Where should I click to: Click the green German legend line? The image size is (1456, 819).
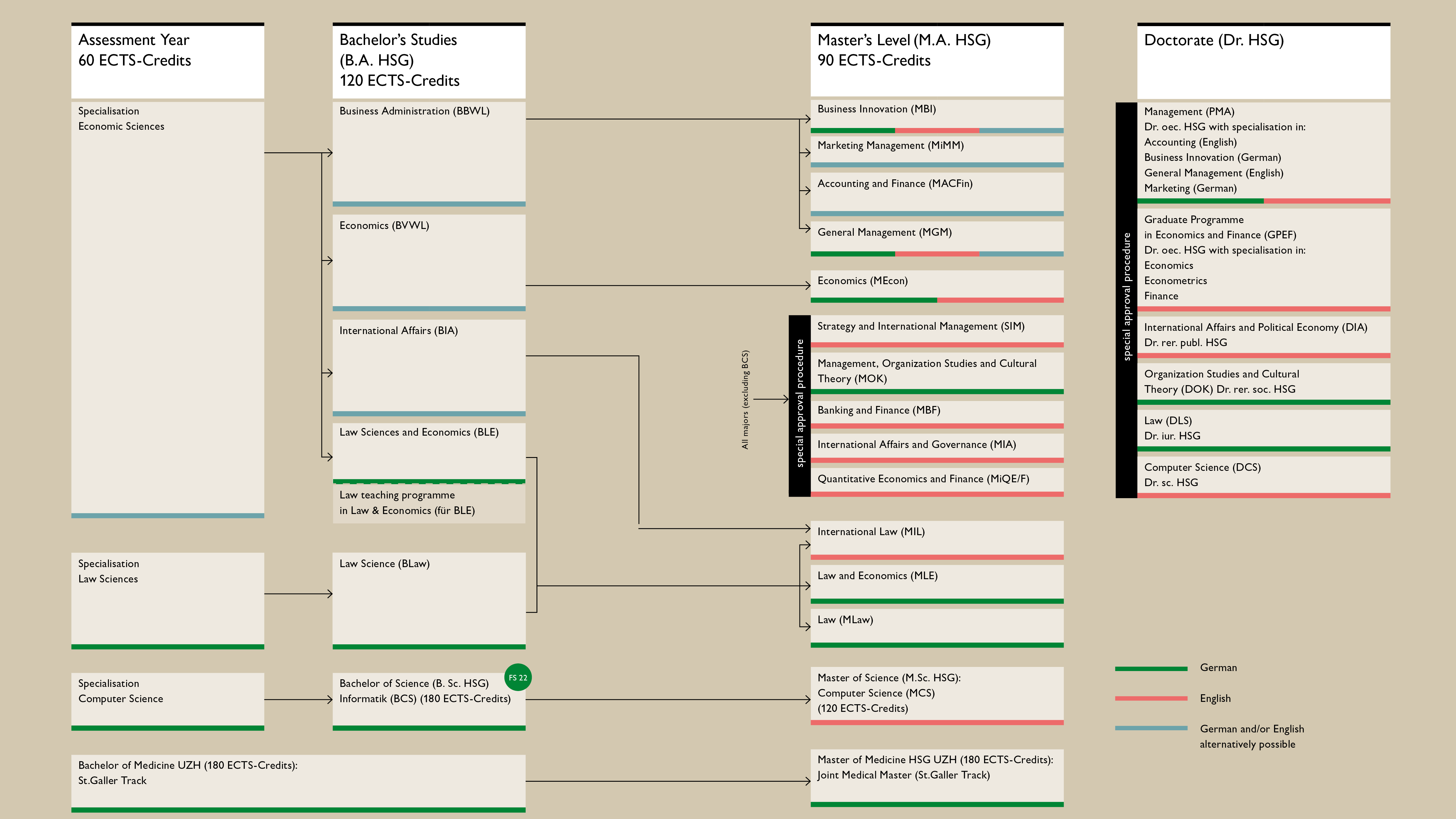click(1151, 668)
